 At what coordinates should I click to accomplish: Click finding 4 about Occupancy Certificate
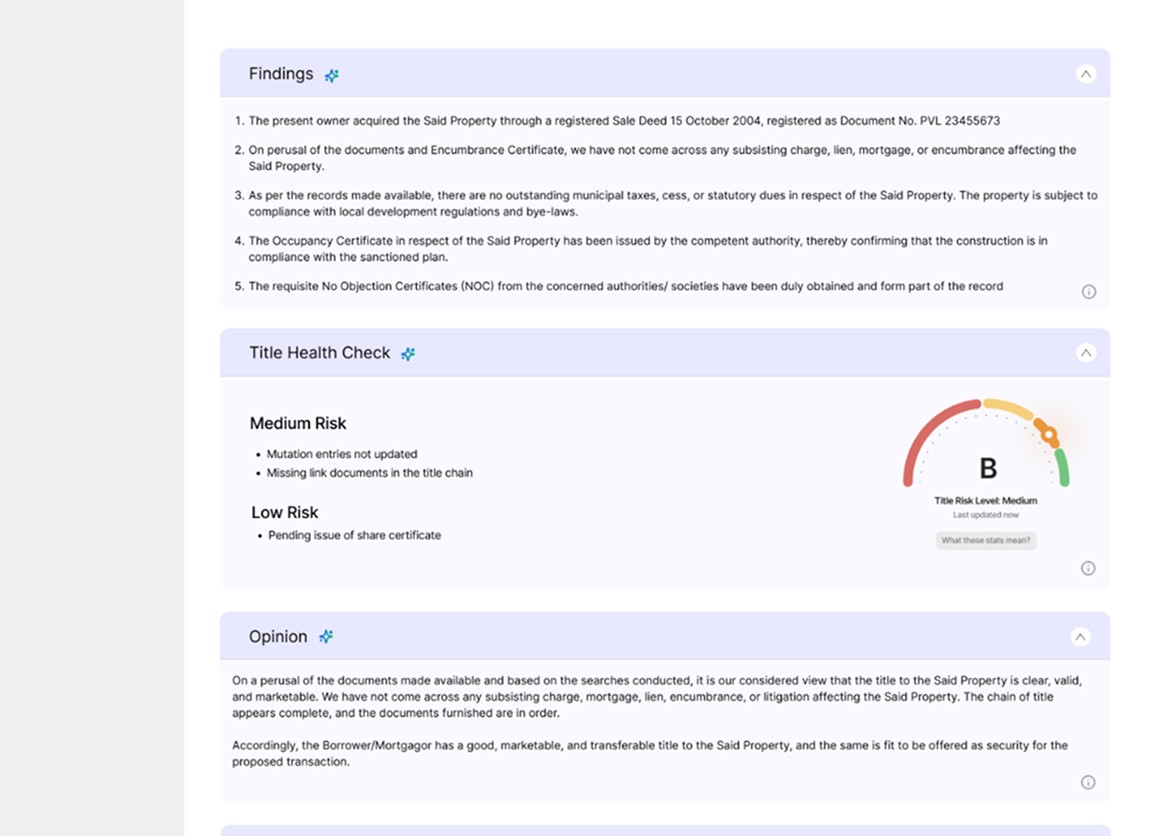pyautogui.click(x=648, y=249)
